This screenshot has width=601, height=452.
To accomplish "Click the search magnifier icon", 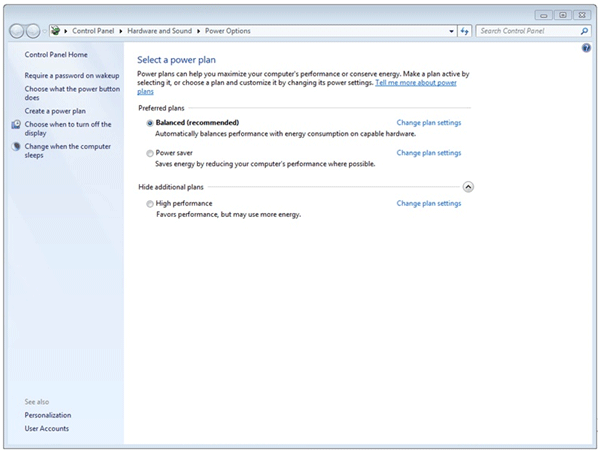I will click(584, 31).
